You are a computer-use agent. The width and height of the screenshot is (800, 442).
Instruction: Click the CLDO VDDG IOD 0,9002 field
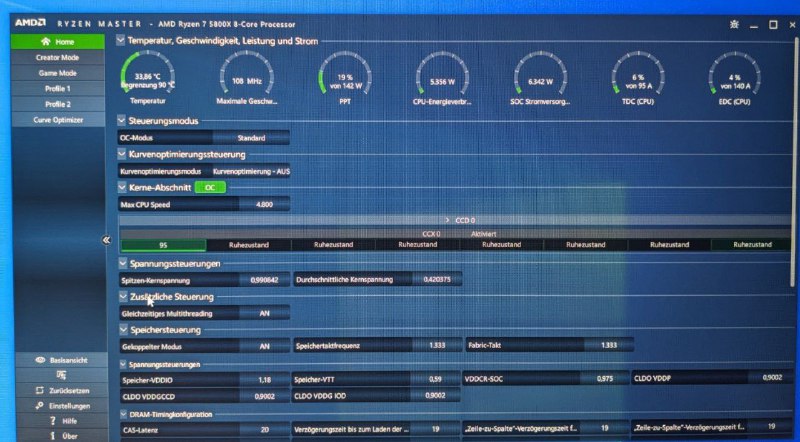(376, 396)
